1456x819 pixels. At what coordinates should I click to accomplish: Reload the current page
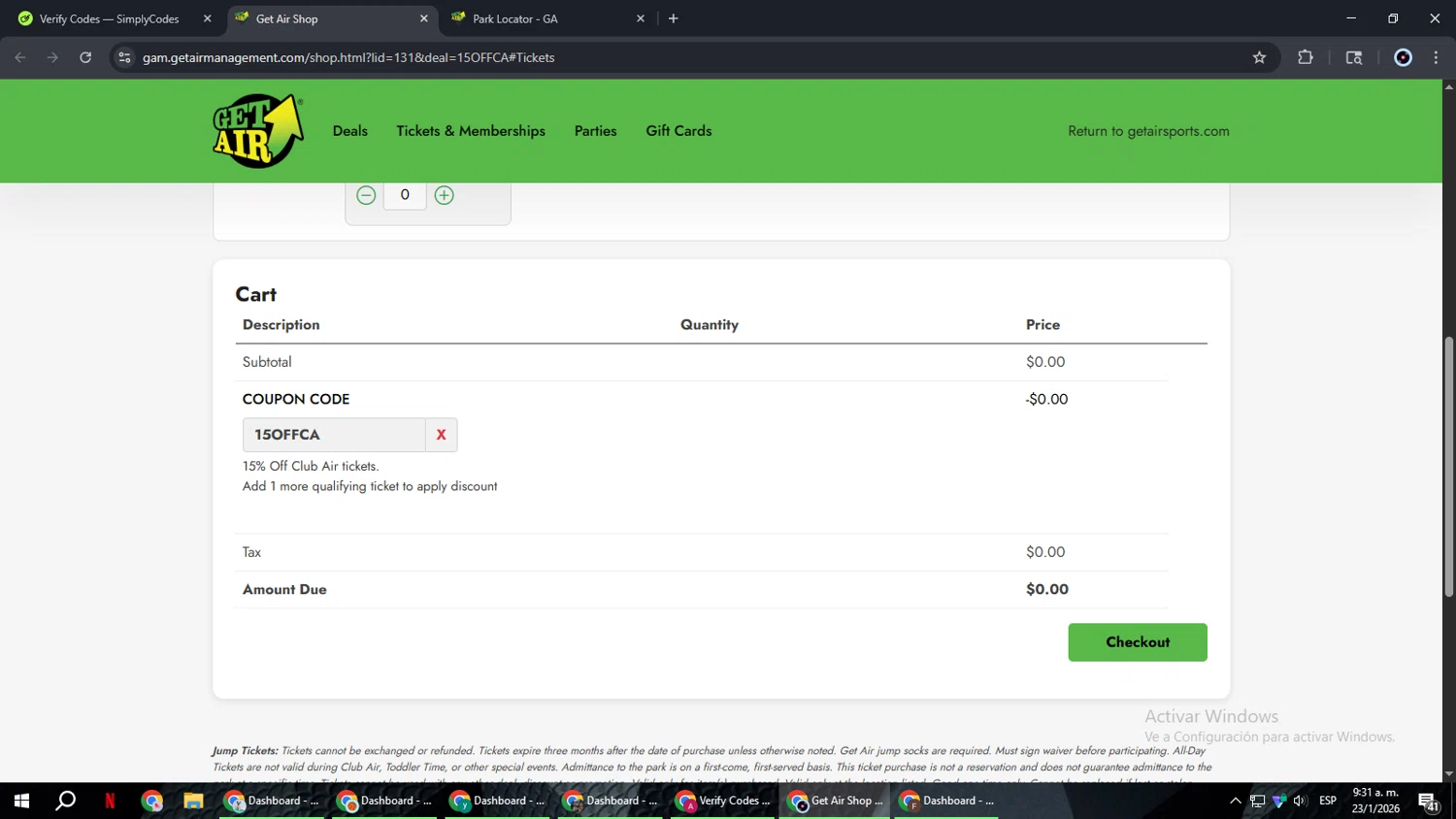click(x=85, y=57)
